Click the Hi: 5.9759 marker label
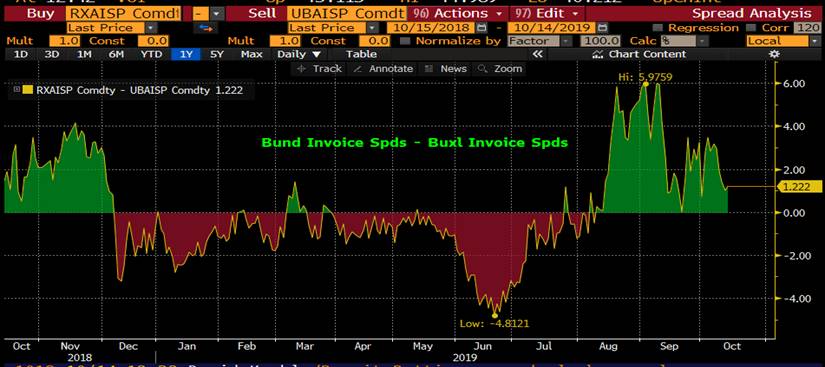 tap(645, 77)
